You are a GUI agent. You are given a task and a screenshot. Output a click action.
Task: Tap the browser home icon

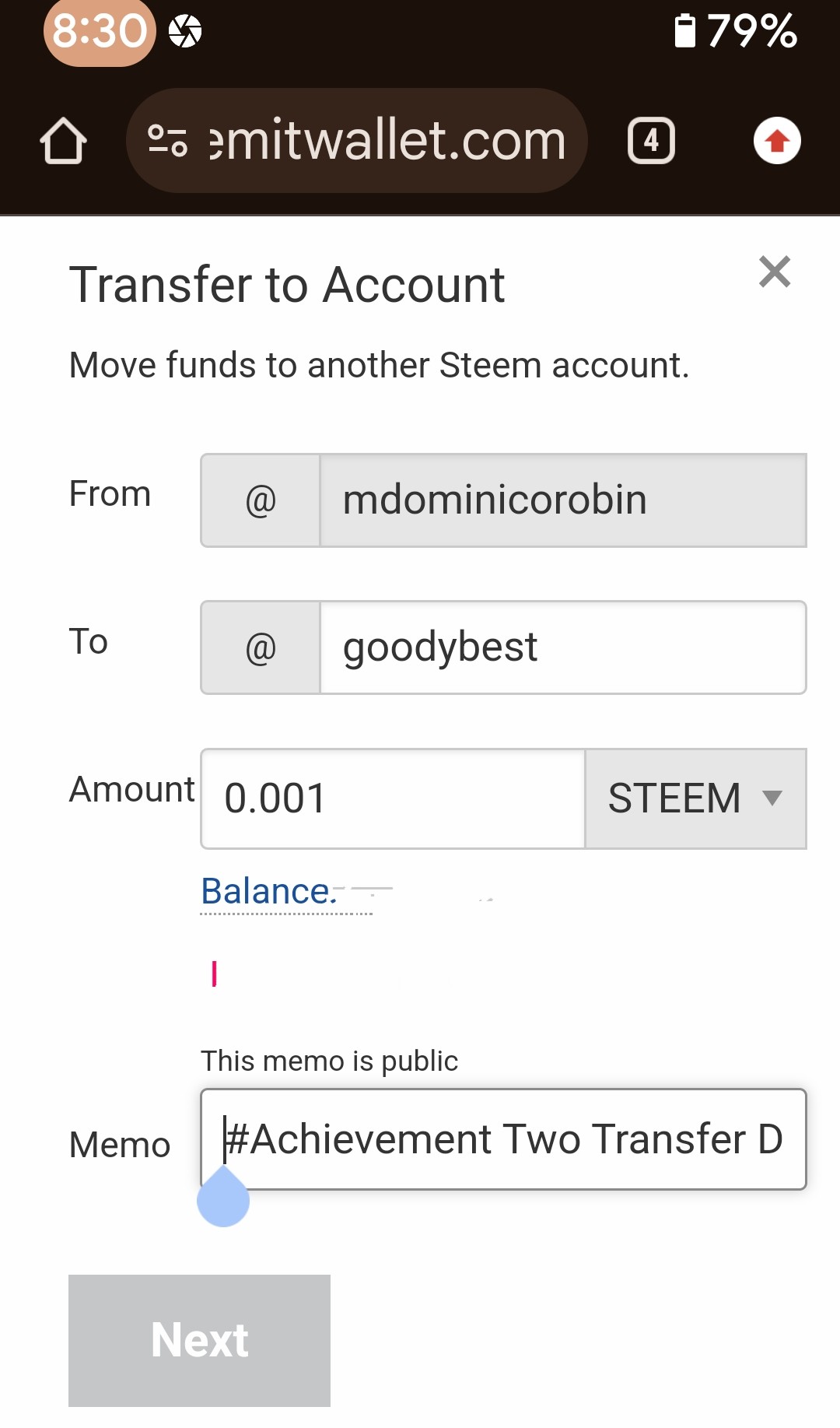[63, 141]
